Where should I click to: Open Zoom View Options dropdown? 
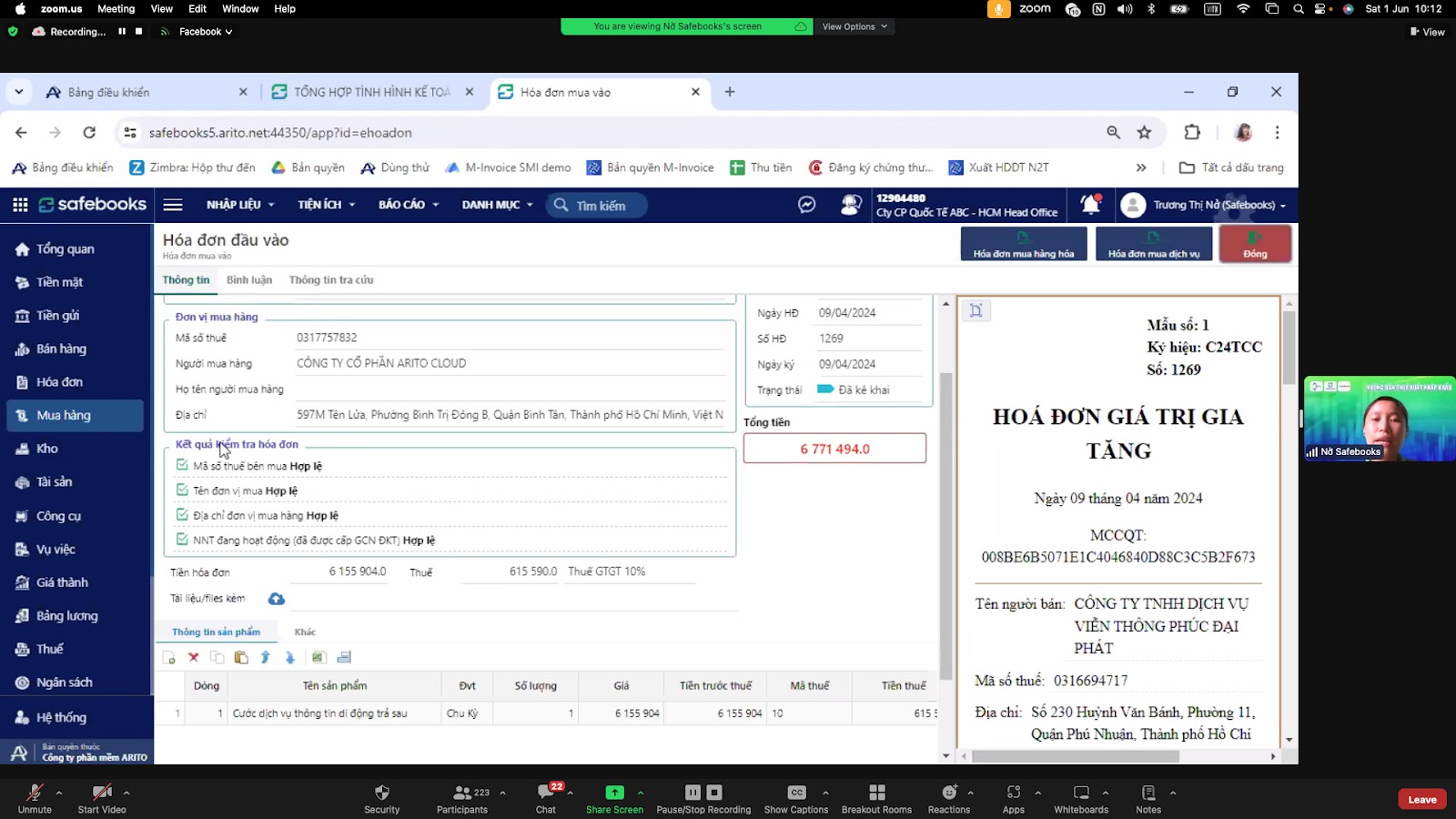tap(854, 26)
